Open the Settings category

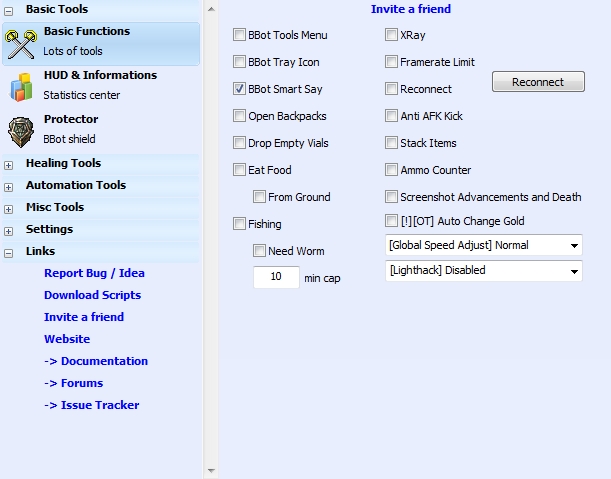pos(49,229)
